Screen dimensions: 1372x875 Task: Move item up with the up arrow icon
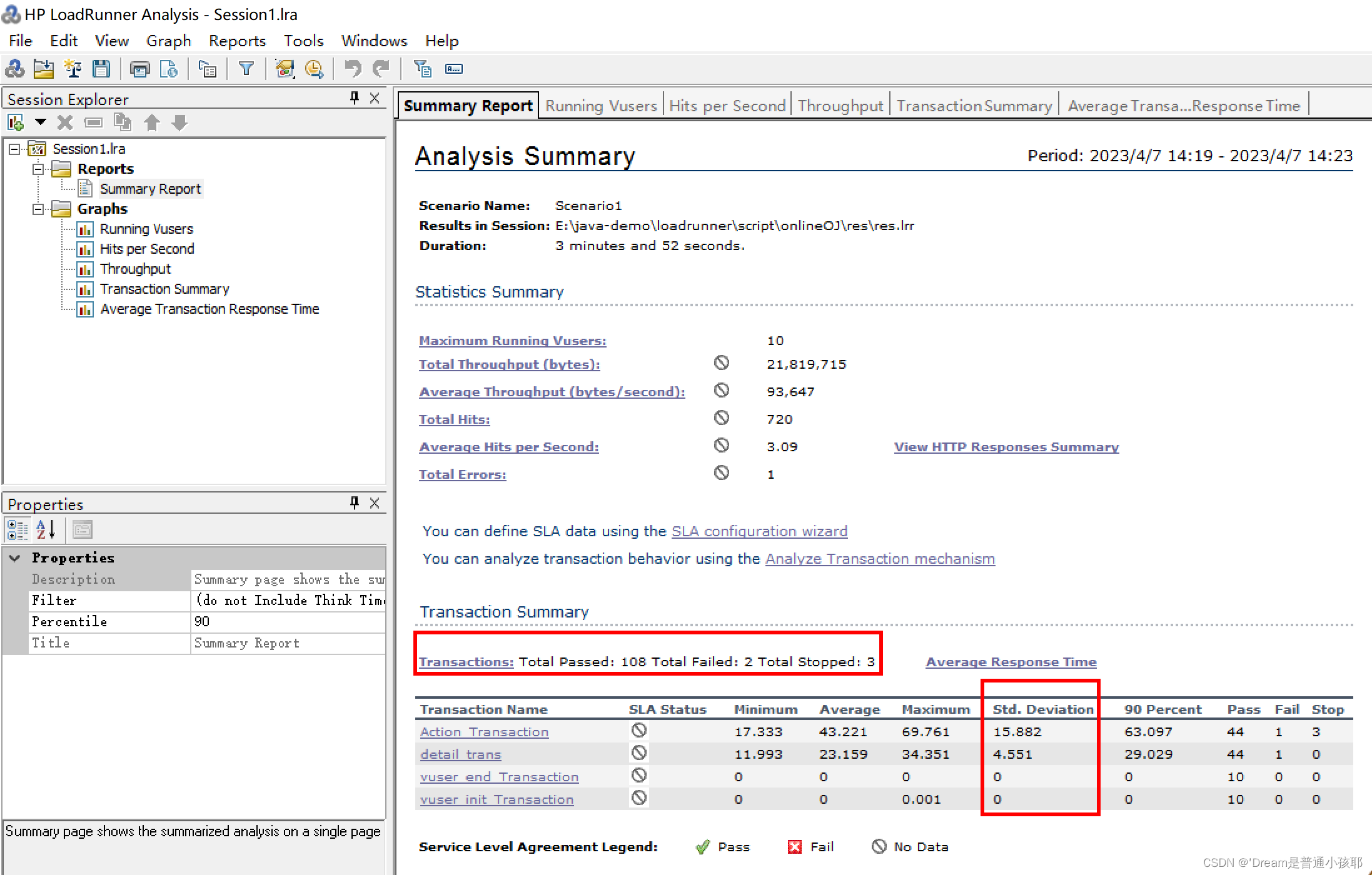152,122
